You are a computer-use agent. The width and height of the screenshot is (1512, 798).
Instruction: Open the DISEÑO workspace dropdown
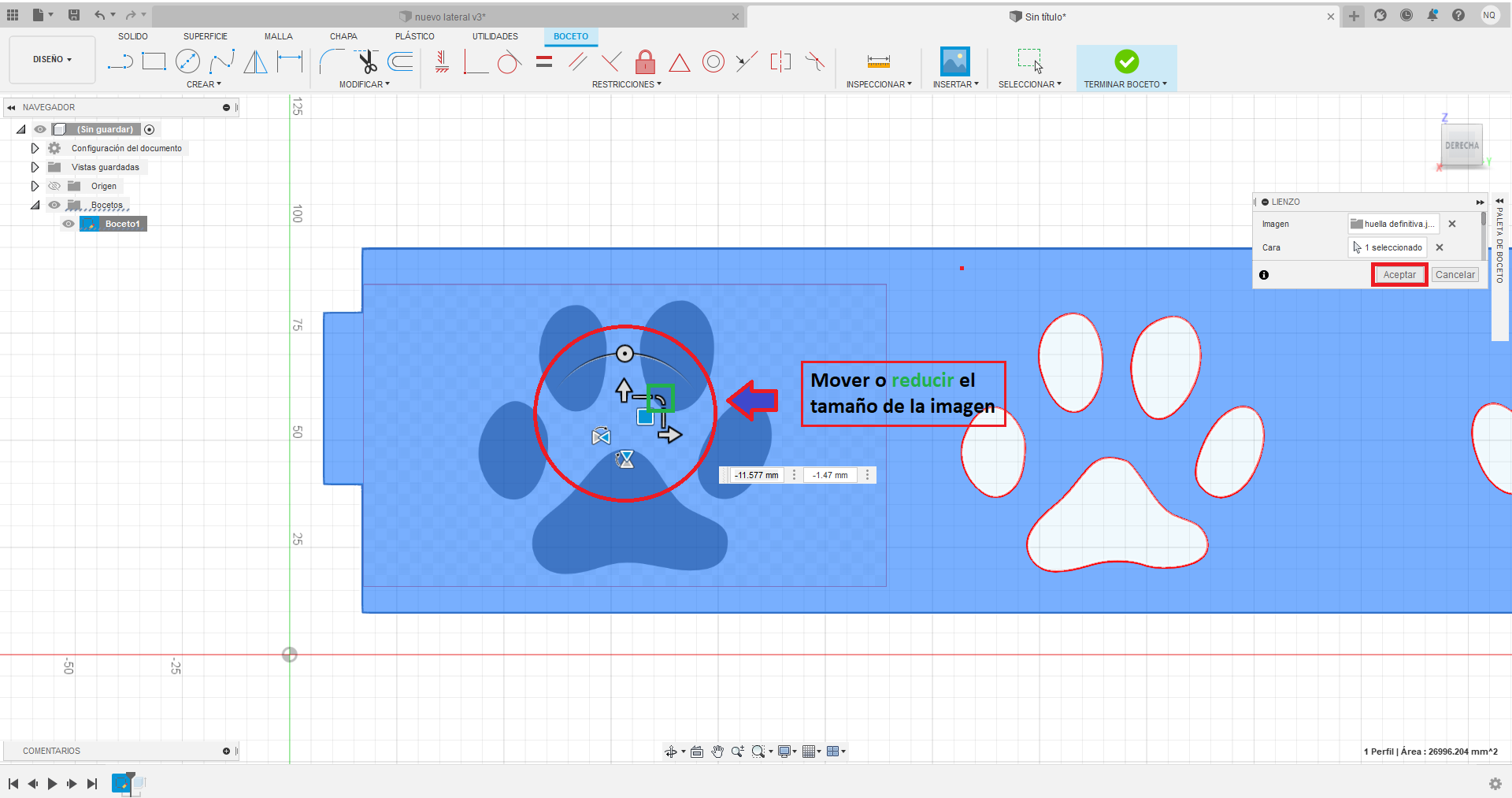[52, 60]
